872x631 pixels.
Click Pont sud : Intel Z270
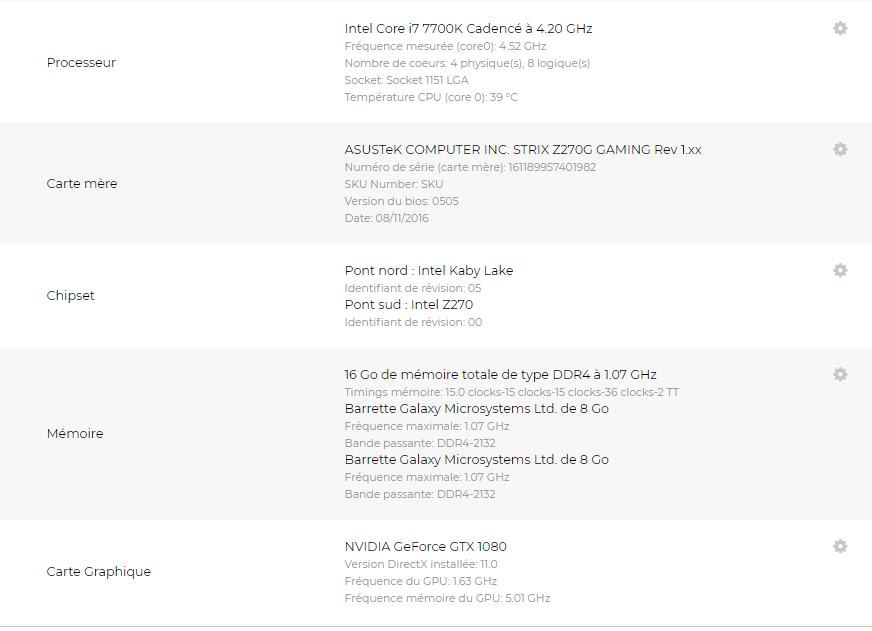[409, 305]
